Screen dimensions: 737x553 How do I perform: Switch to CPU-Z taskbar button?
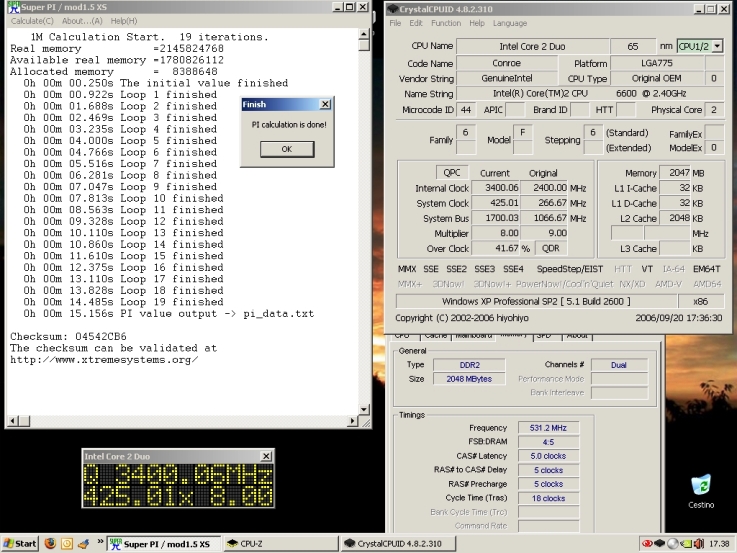point(280,544)
